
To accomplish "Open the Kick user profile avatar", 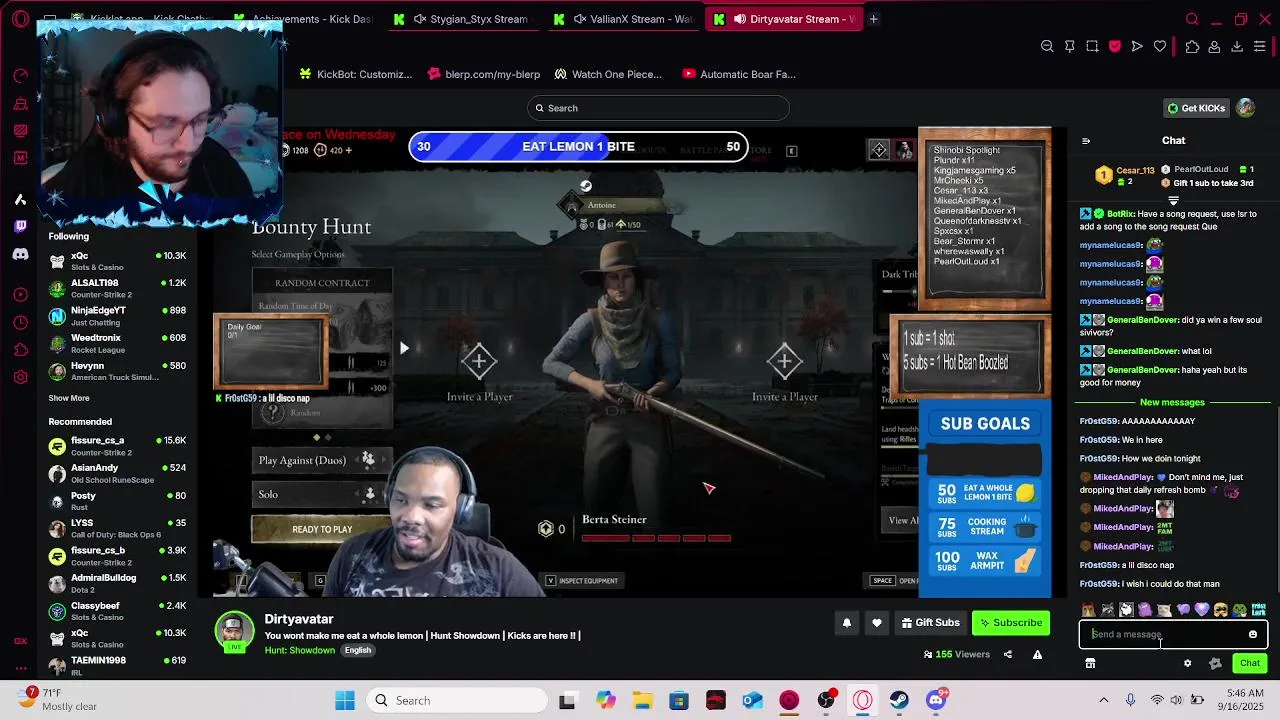I will (x=1245, y=108).
